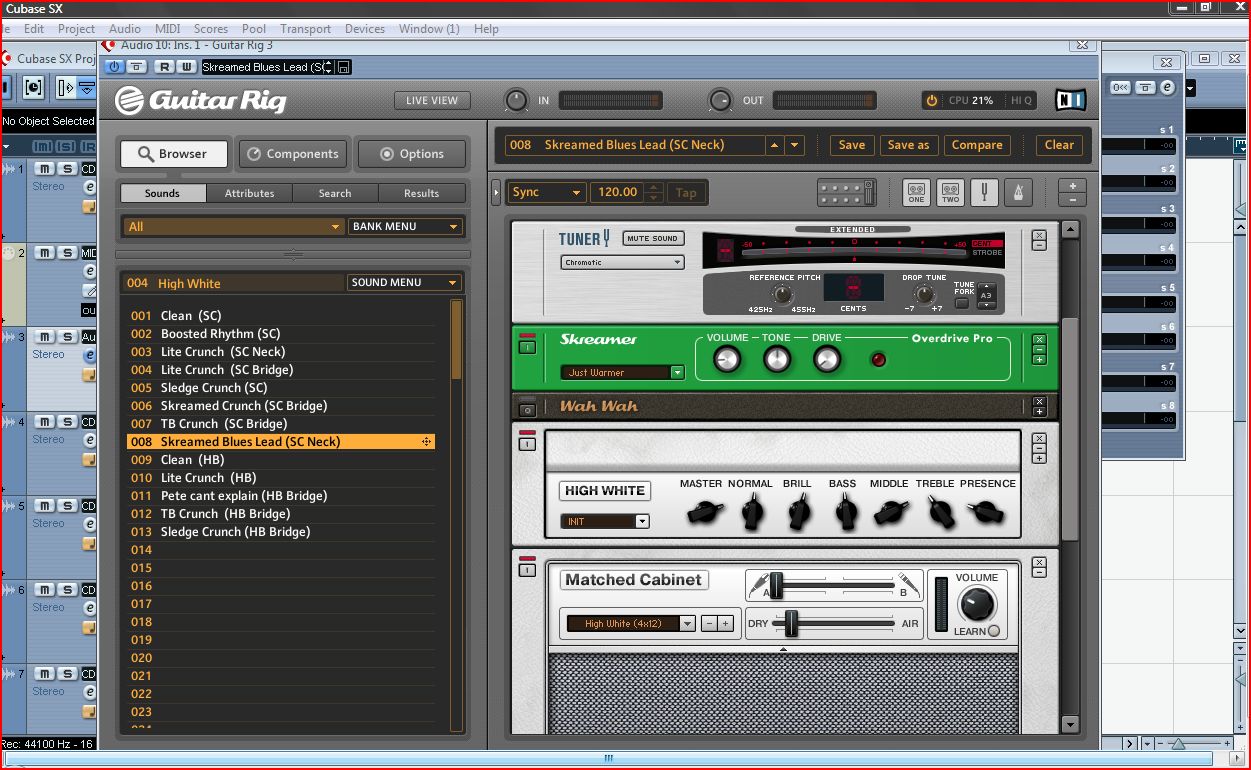This screenshot has height=770, width=1251.
Task: Open High White (4x12) cabinet dropdown
Action: tap(630, 623)
